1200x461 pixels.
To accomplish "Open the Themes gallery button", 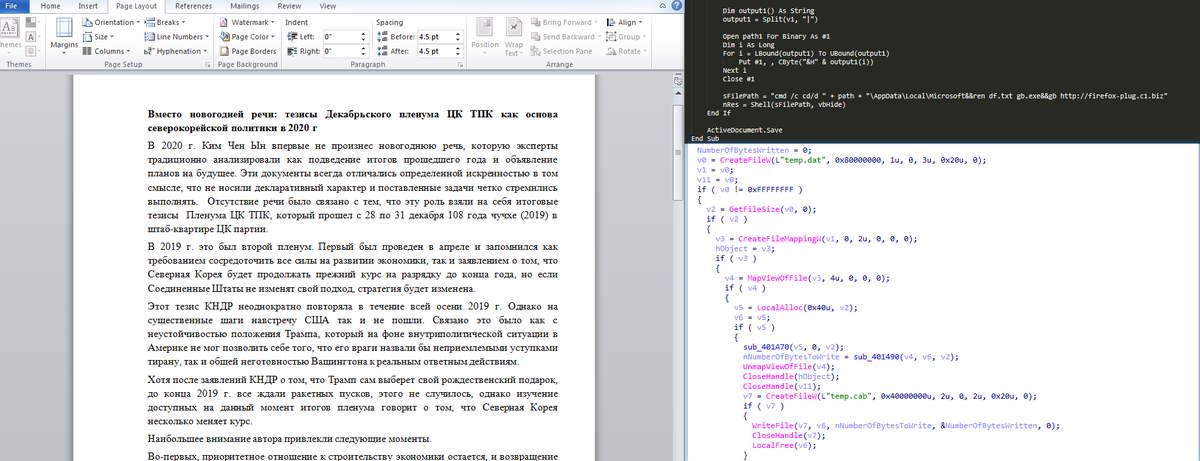I will point(8,35).
